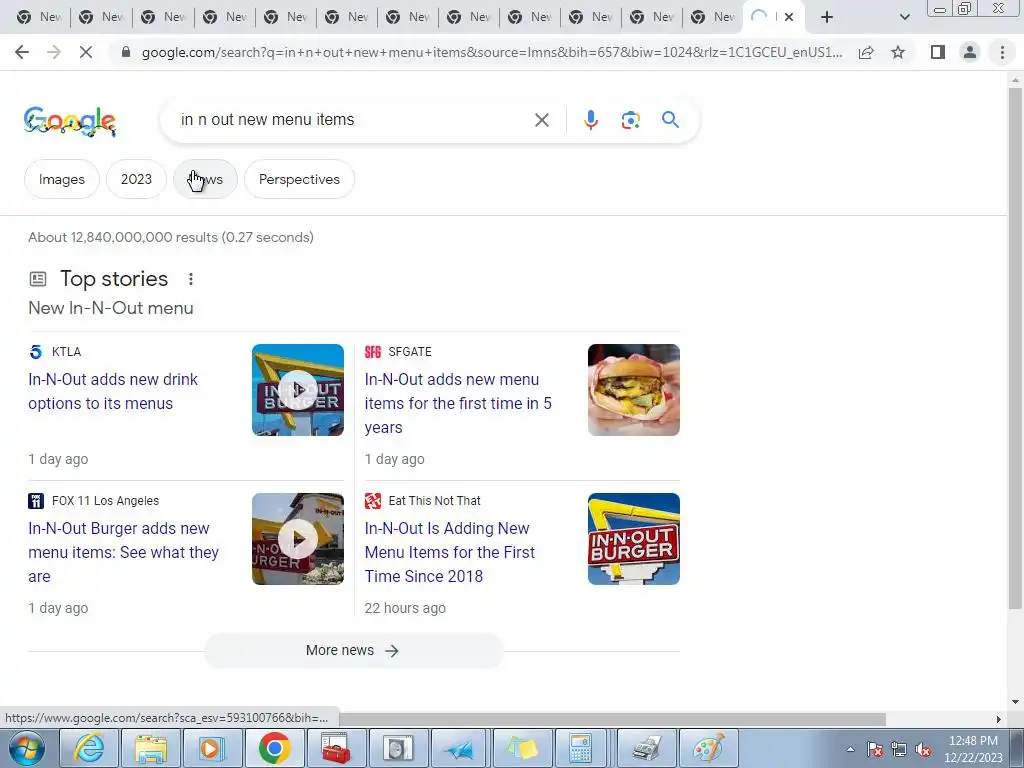
Task: Clear the search box with X
Action: coord(541,120)
